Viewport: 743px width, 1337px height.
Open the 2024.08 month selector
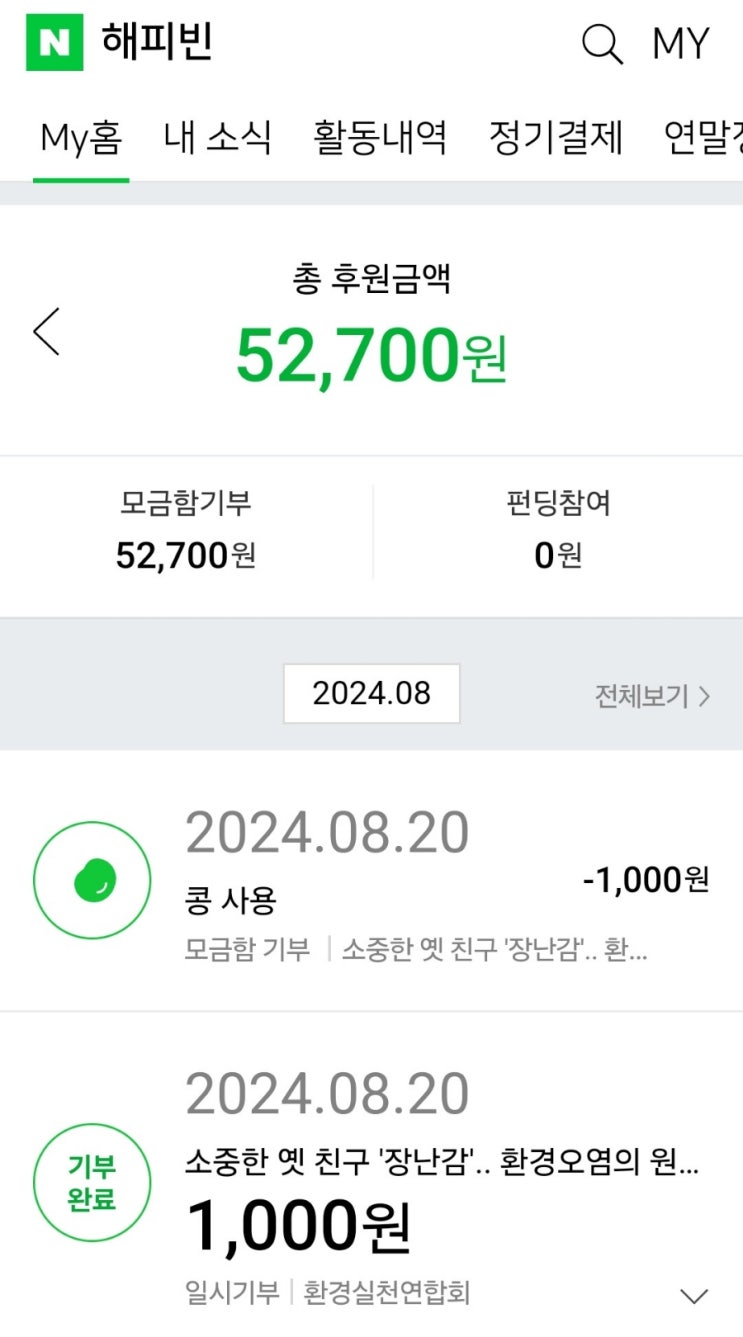[371, 693]
